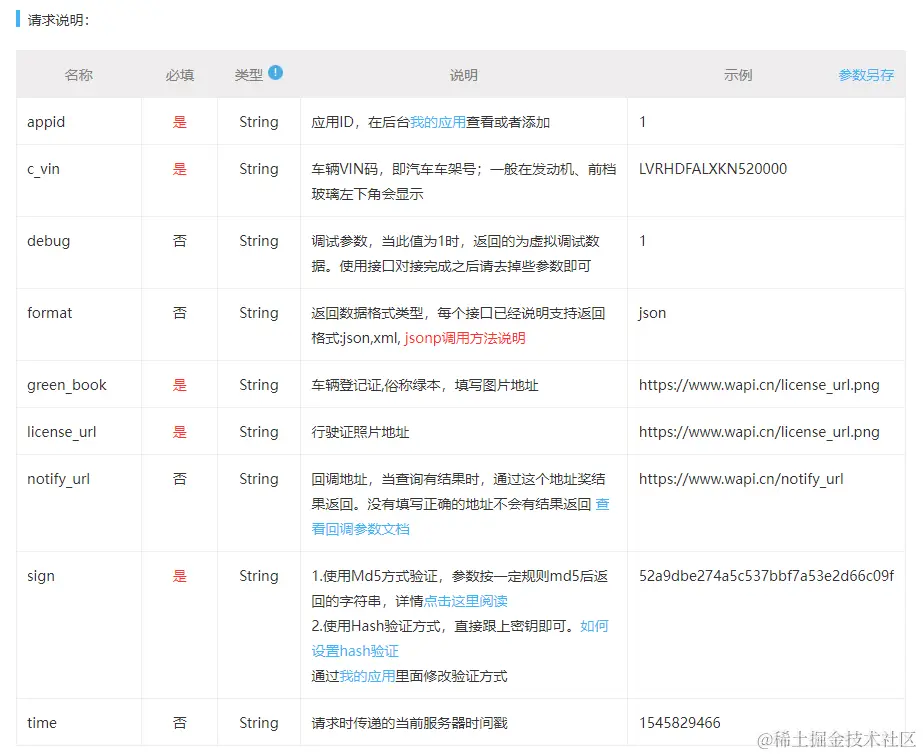Select 行驶证照片地址 description text
The height and width of the screenshot is (756, 923).
click(x=360, y=432)
